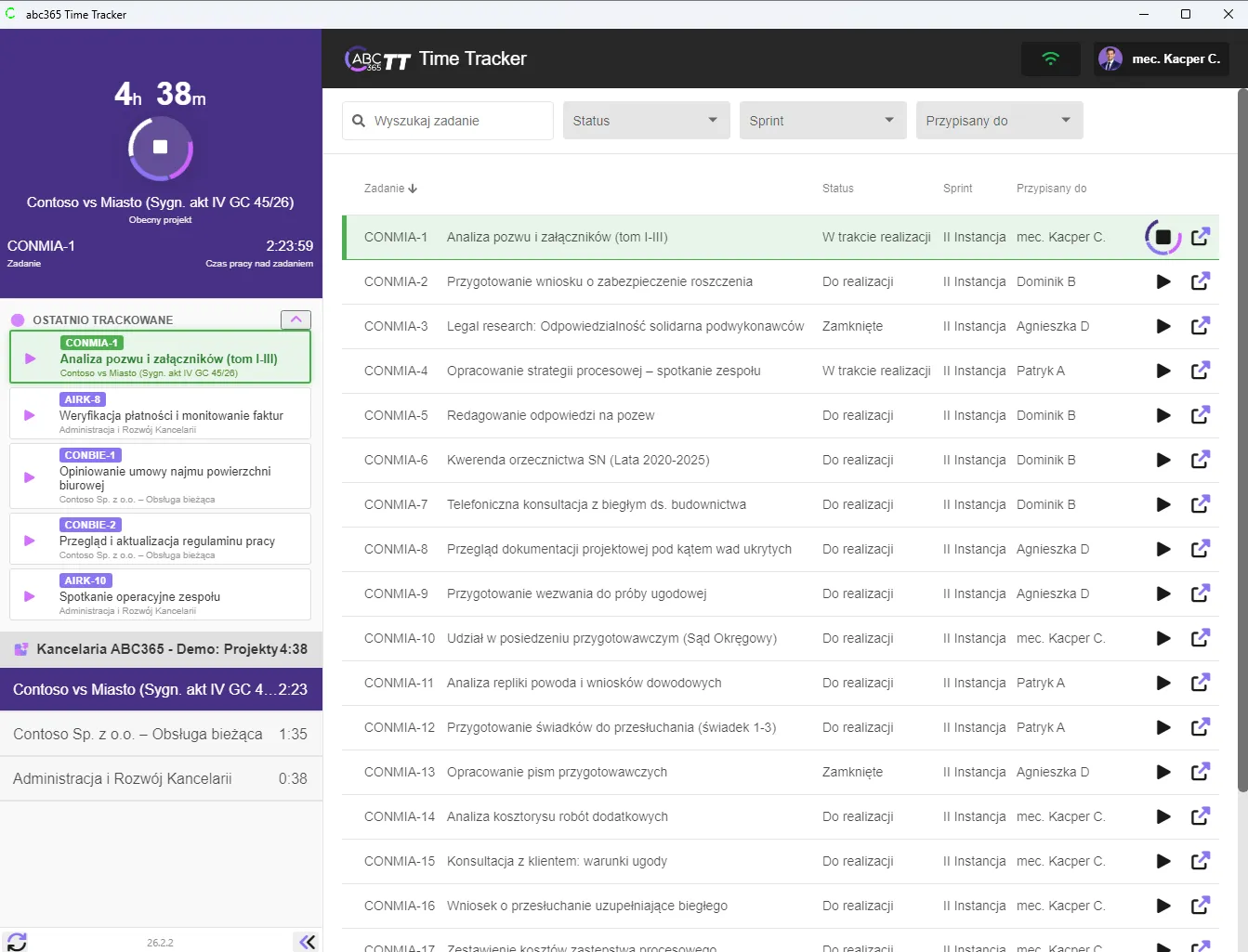Select recent card CONMIA-1 Analiza pozwu
1248x952 pixels.
[160, 358]
